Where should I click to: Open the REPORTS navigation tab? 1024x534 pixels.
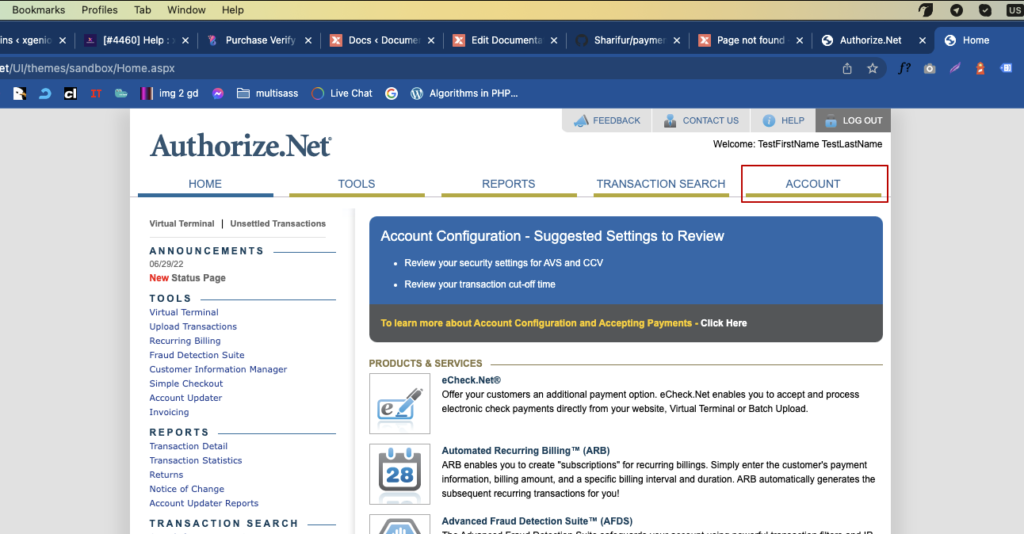tap(509, 184)
